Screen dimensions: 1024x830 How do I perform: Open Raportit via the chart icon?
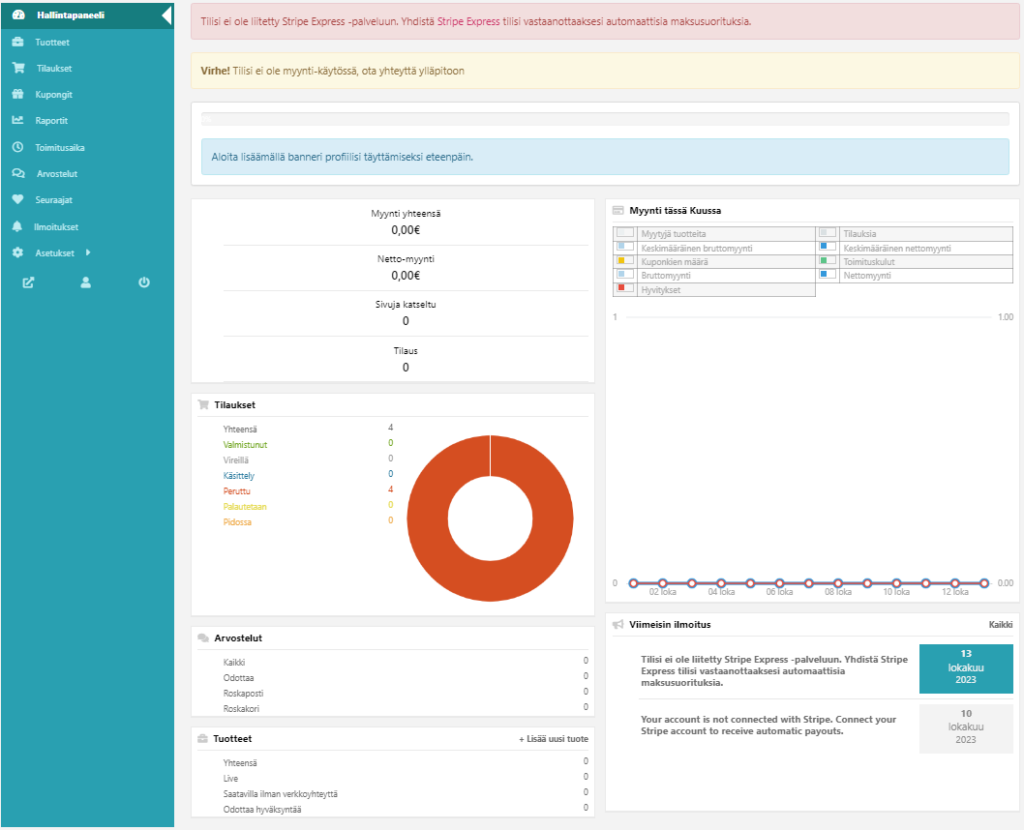pos(17,121)
